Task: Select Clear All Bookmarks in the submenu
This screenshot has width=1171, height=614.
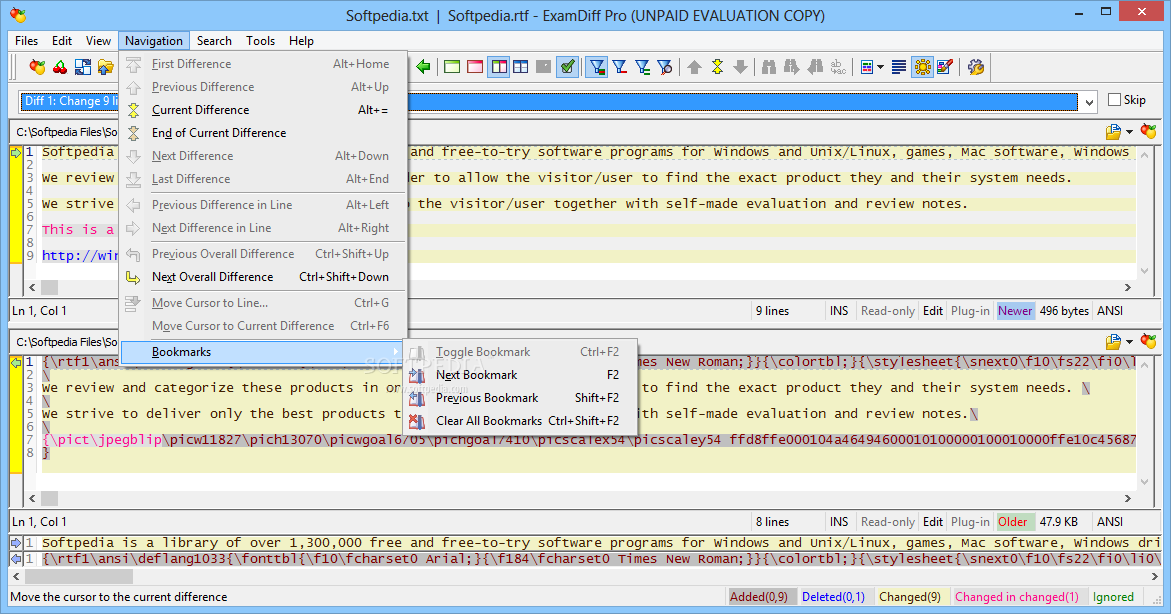Action: click(520, 421)
